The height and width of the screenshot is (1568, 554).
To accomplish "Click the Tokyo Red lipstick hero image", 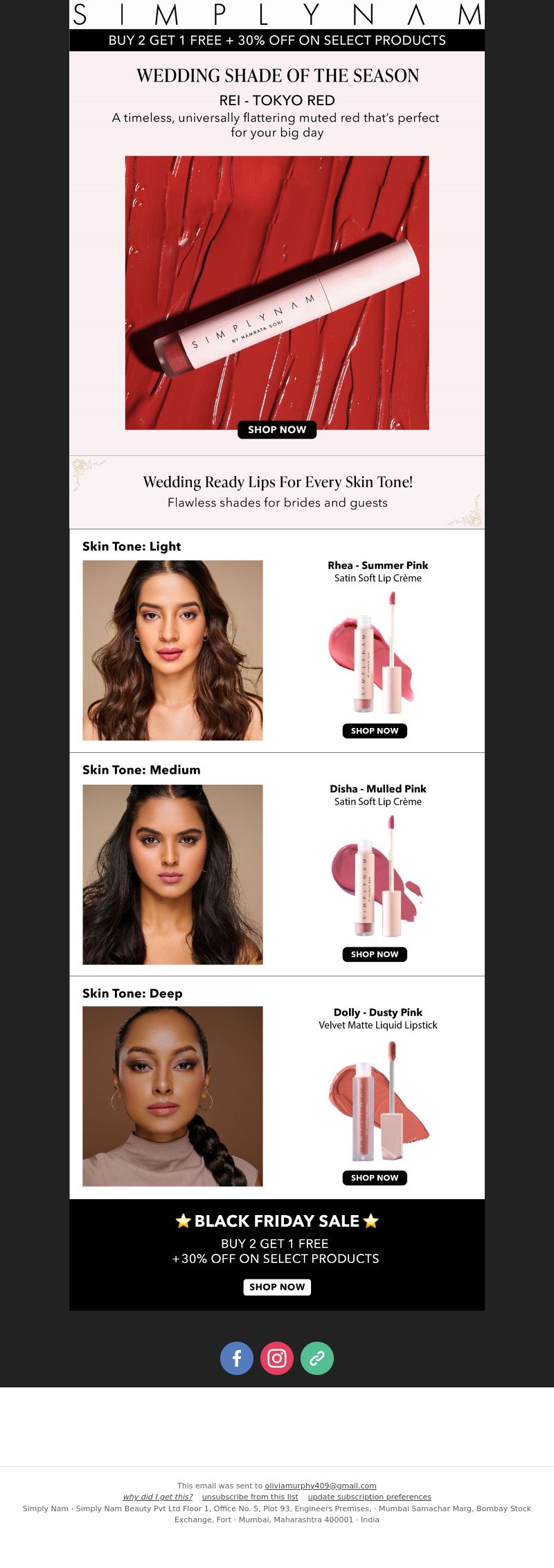I will (277, 292).
